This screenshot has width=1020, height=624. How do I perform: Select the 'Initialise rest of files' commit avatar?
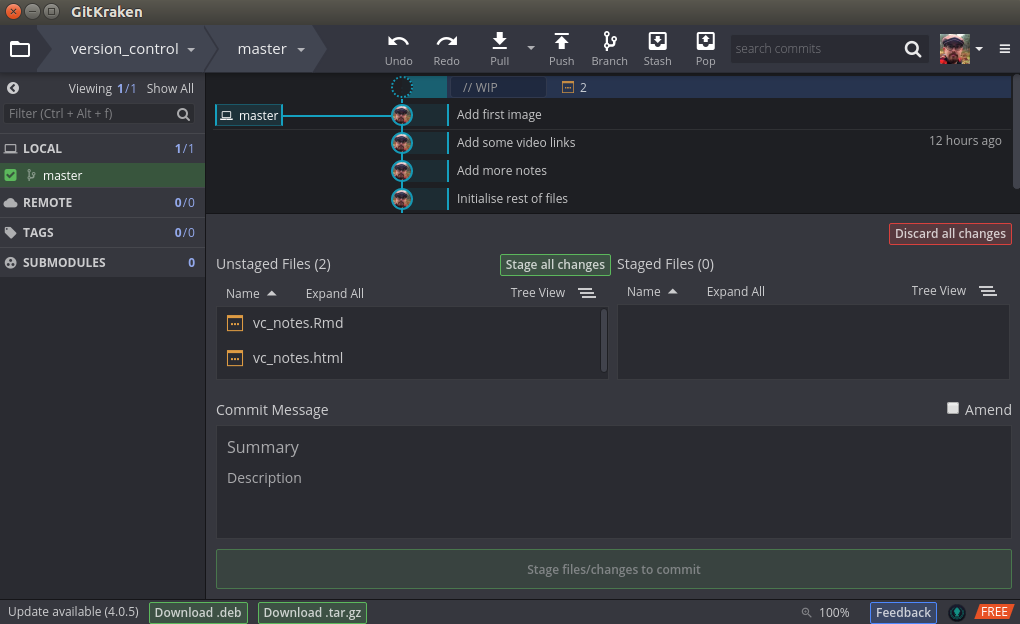(401, 198)
